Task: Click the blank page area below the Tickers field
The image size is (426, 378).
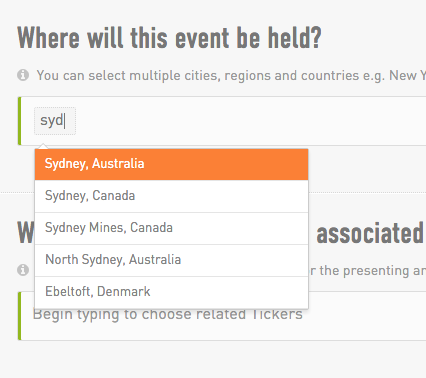Action: click(x=213, y=360)
